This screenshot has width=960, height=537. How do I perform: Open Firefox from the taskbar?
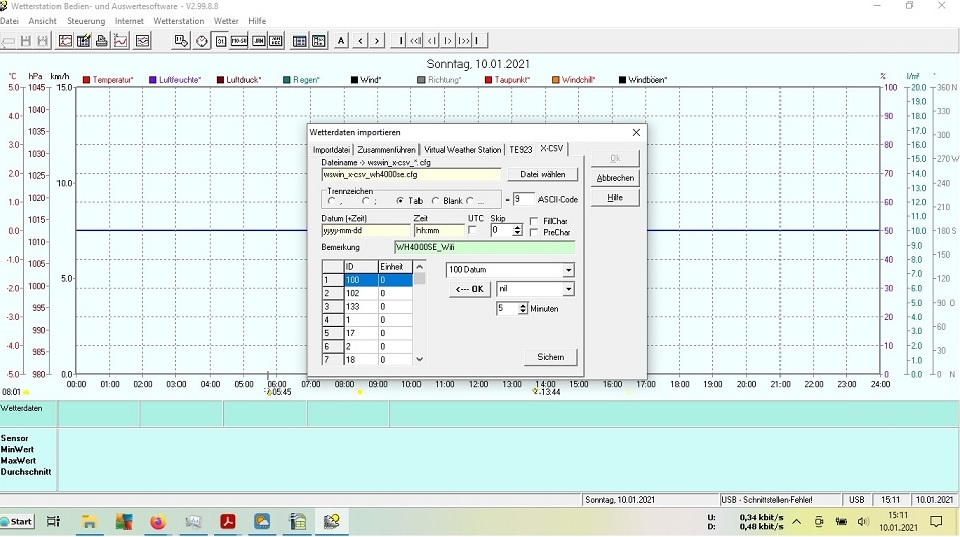pyautogui.click(x=158, y=521)
